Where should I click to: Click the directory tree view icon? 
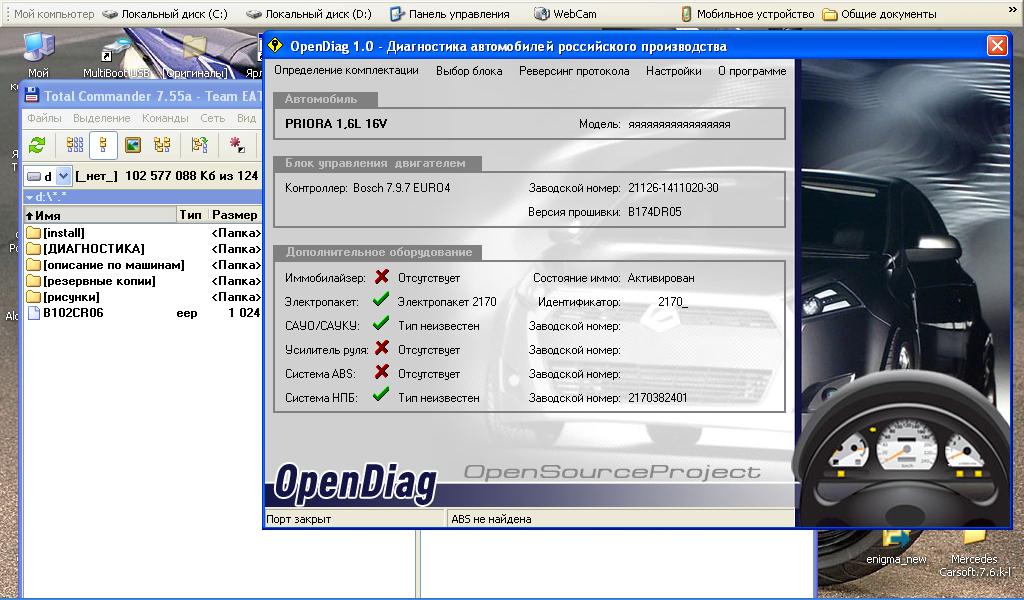click(162, 145)
